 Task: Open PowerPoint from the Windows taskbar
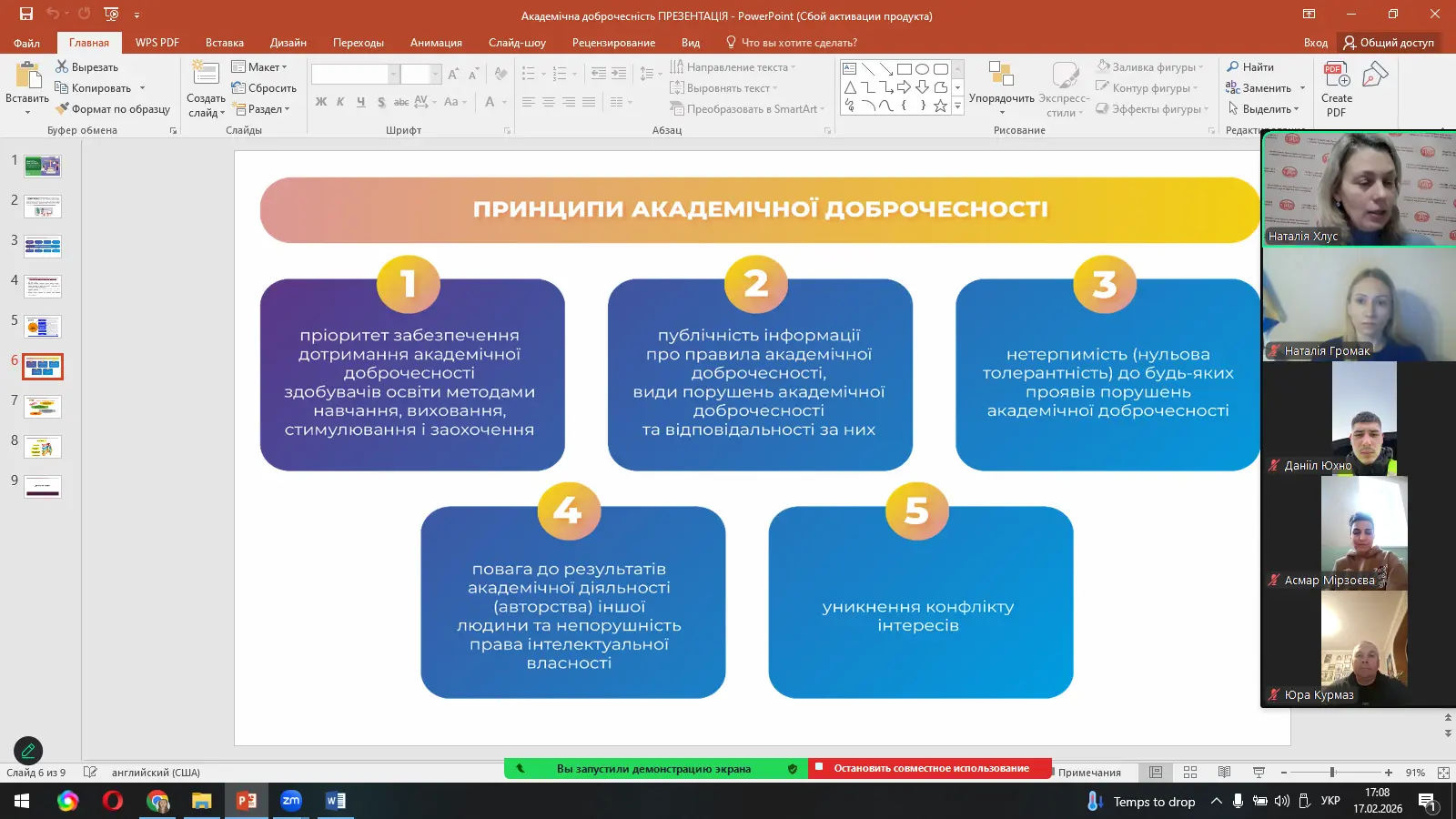click(x=246, y=801)
